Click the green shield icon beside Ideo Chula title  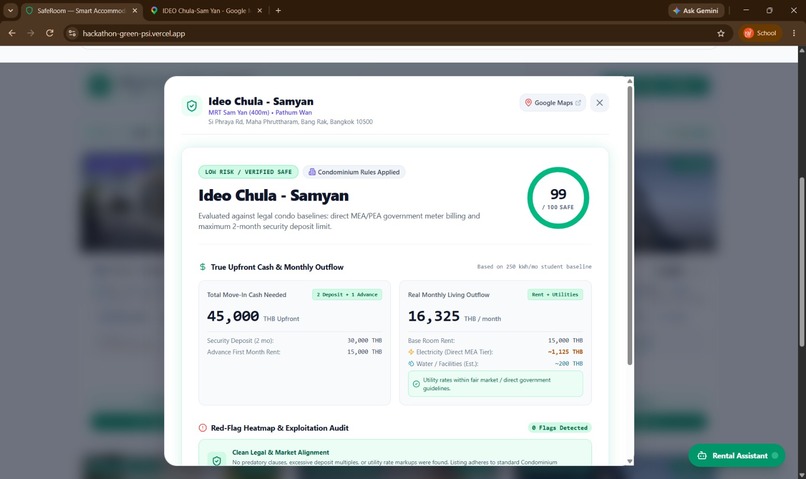click(x=192, y=106)
